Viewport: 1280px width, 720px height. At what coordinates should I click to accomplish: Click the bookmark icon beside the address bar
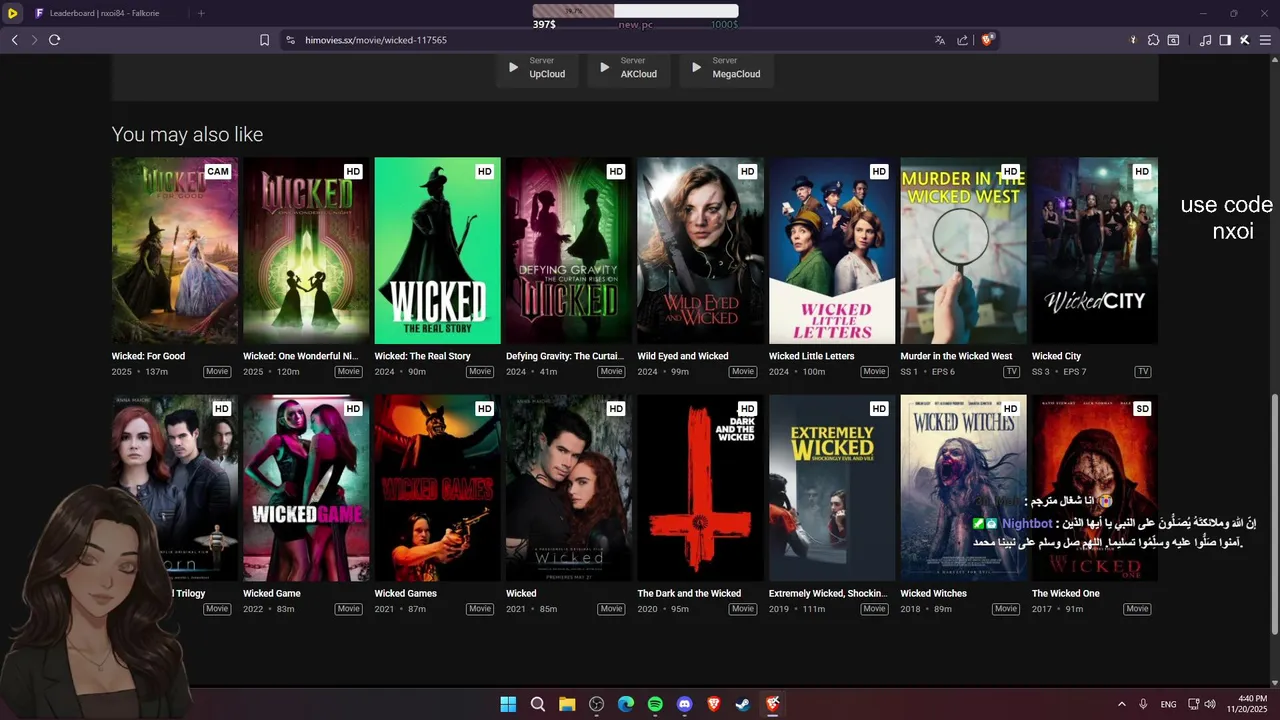coord(264,40)
